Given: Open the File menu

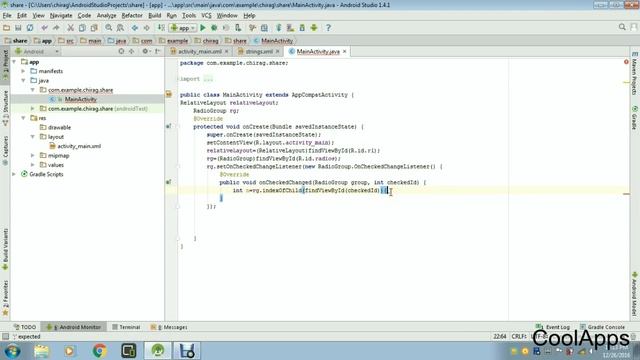Looking at the screenshot, I should [x=7, y=16].
